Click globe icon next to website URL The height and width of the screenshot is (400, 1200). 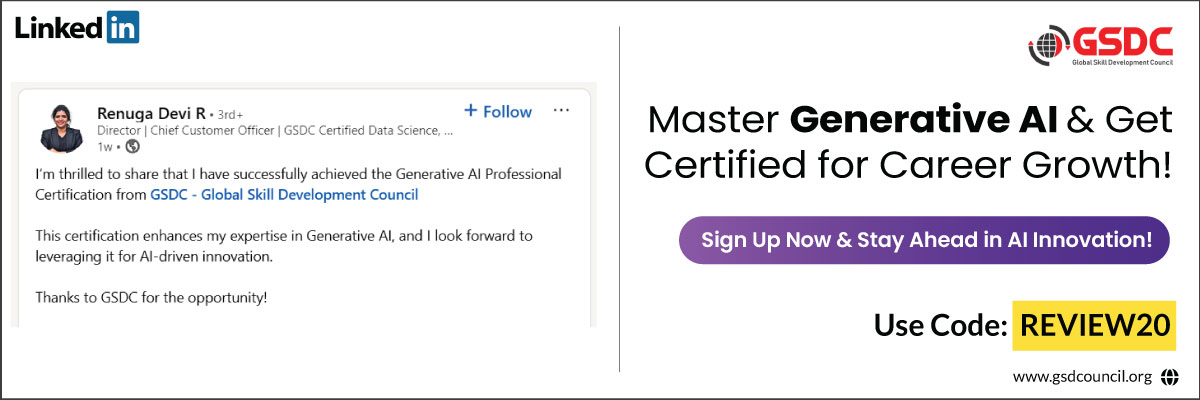pos(1170,377)
